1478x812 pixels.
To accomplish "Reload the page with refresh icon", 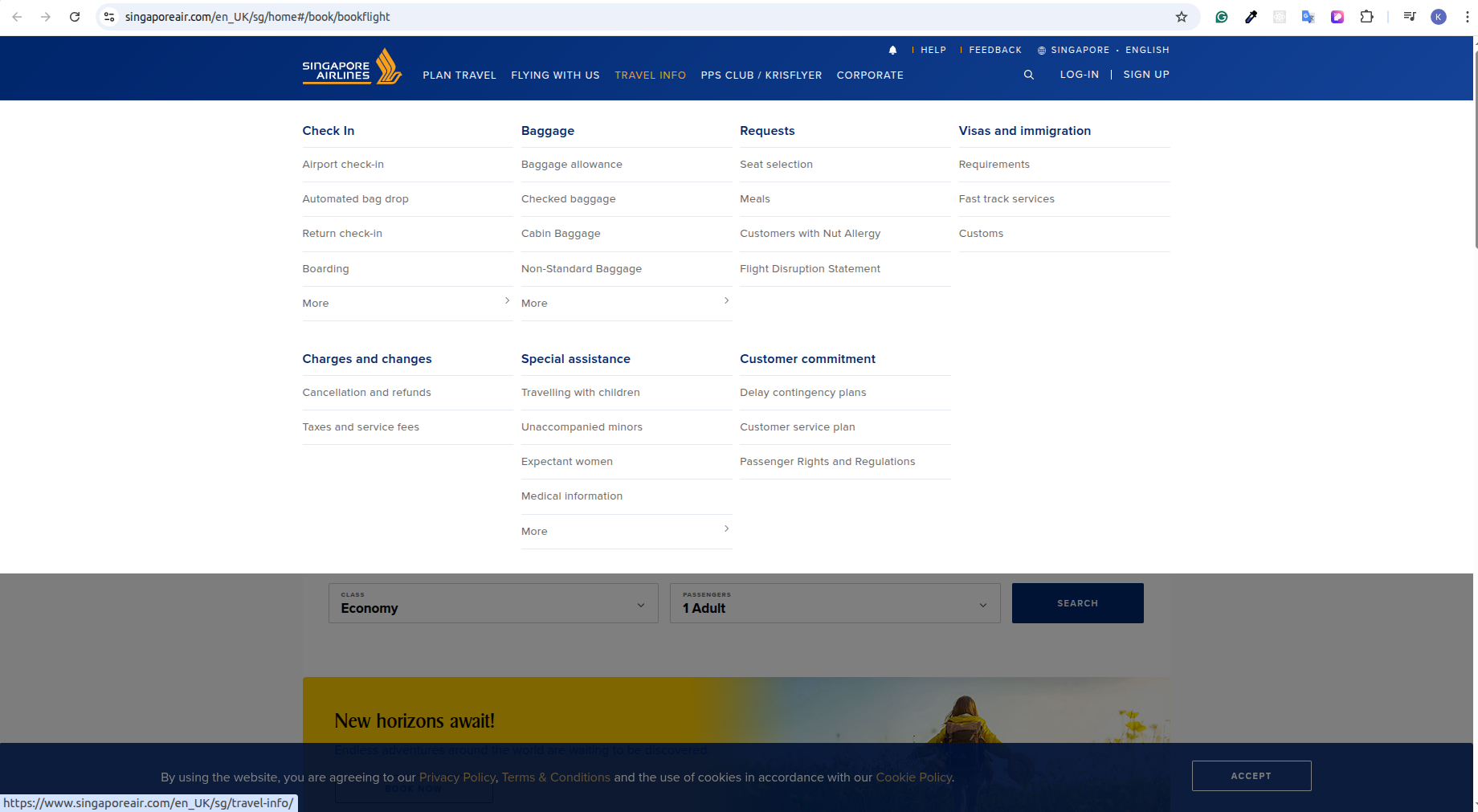I will (75, 17).
